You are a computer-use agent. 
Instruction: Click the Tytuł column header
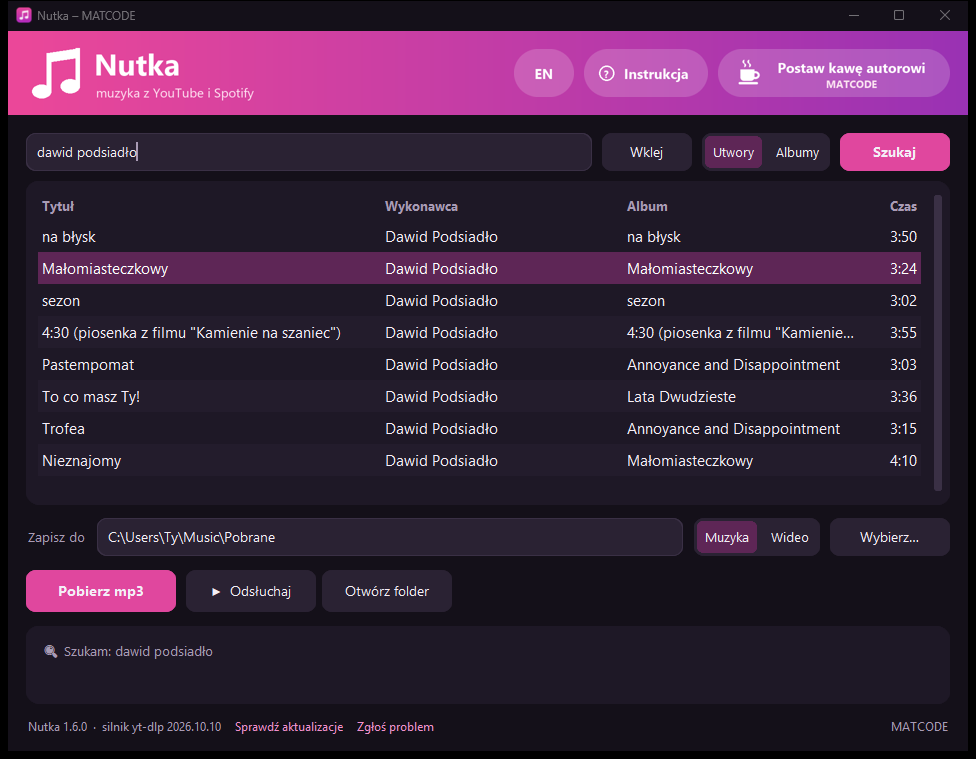58,206
